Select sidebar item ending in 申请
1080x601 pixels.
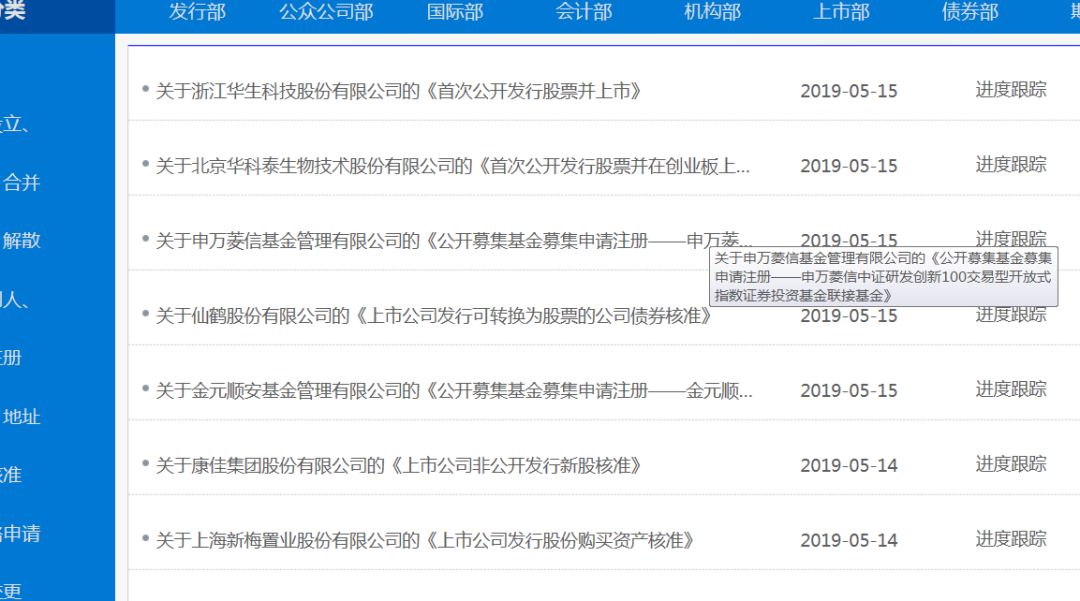[x=21, y=534]
